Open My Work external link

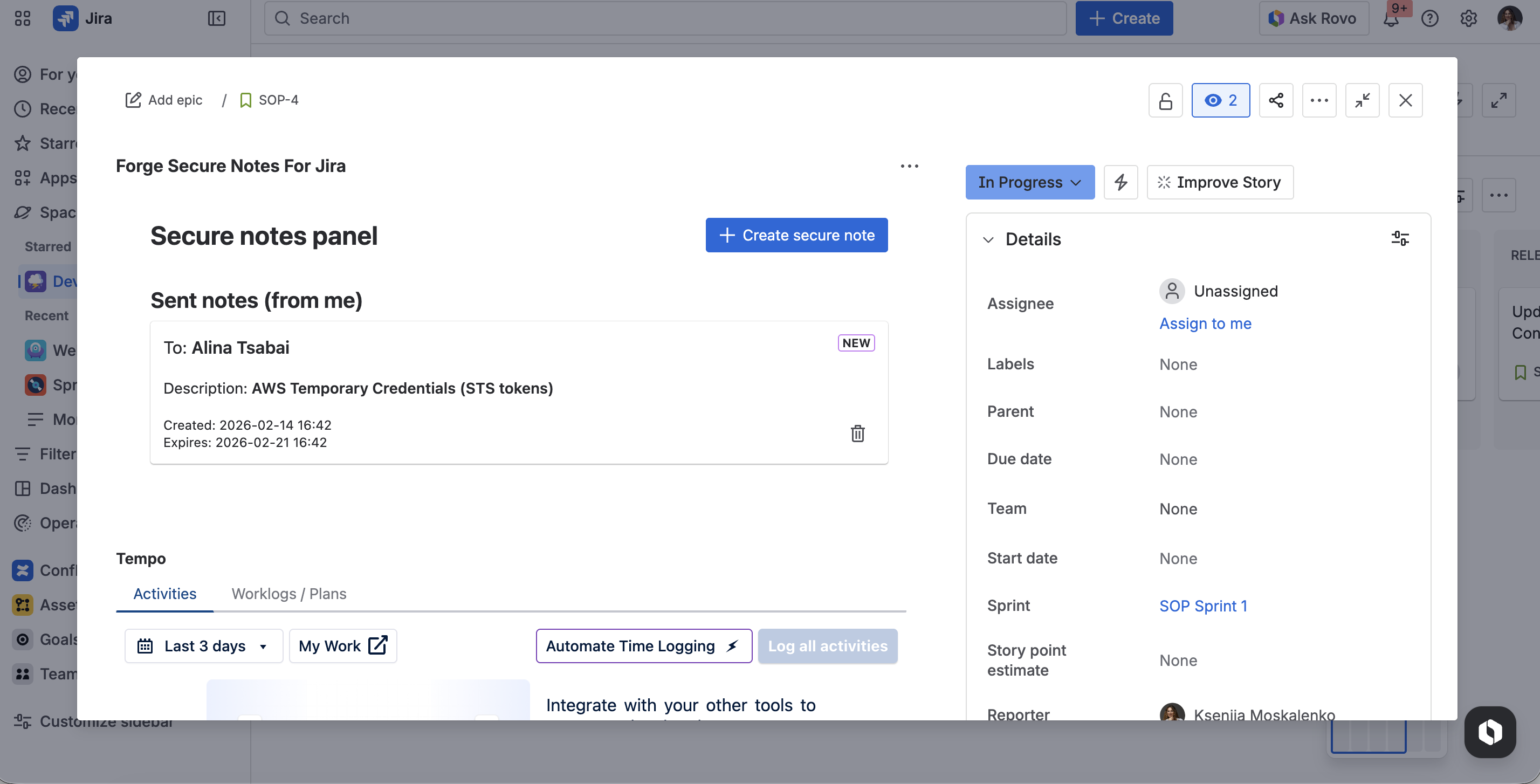[342, 647]
